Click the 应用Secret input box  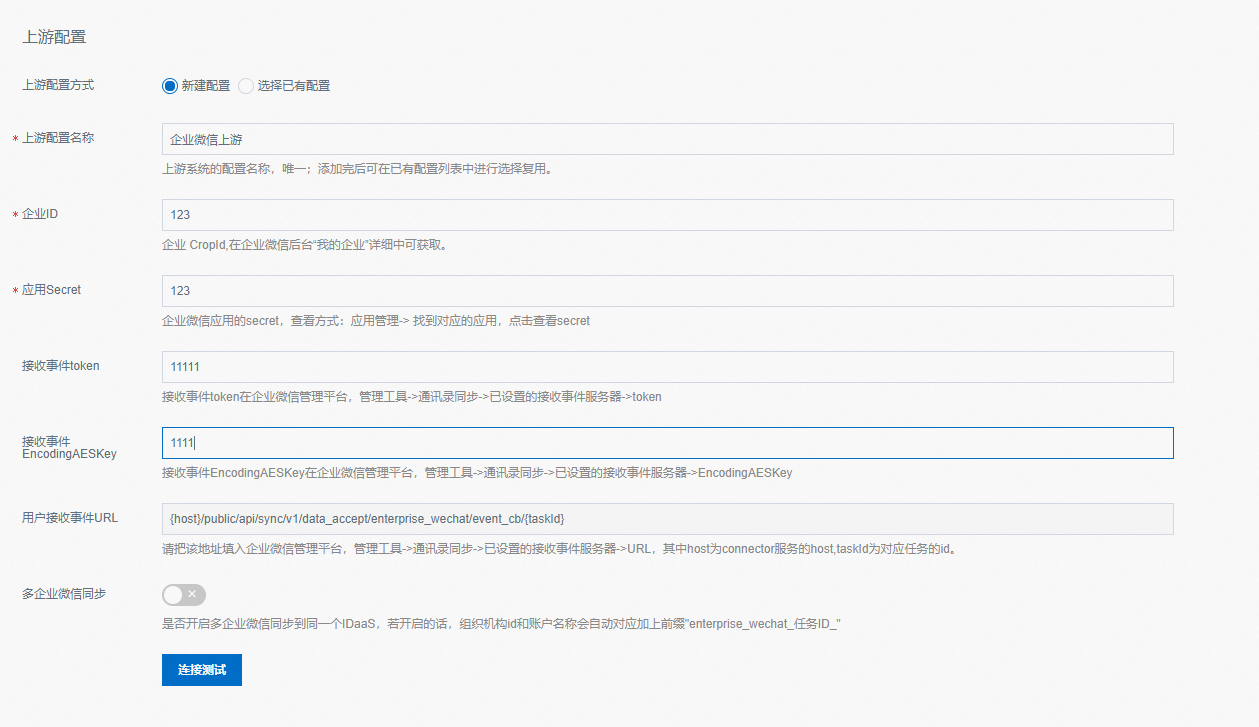pos(667,291)
